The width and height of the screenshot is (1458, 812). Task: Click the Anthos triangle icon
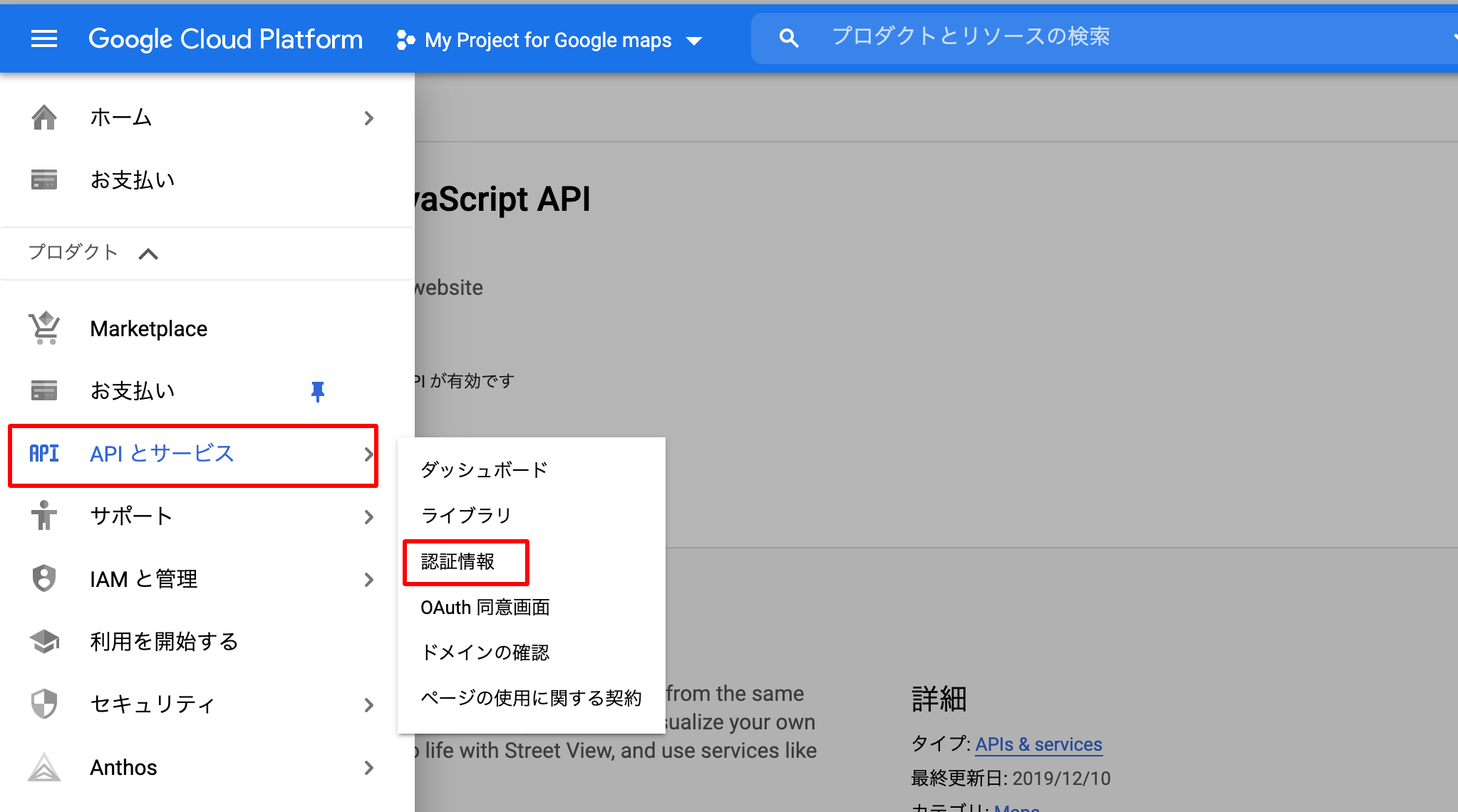(44, 767)
